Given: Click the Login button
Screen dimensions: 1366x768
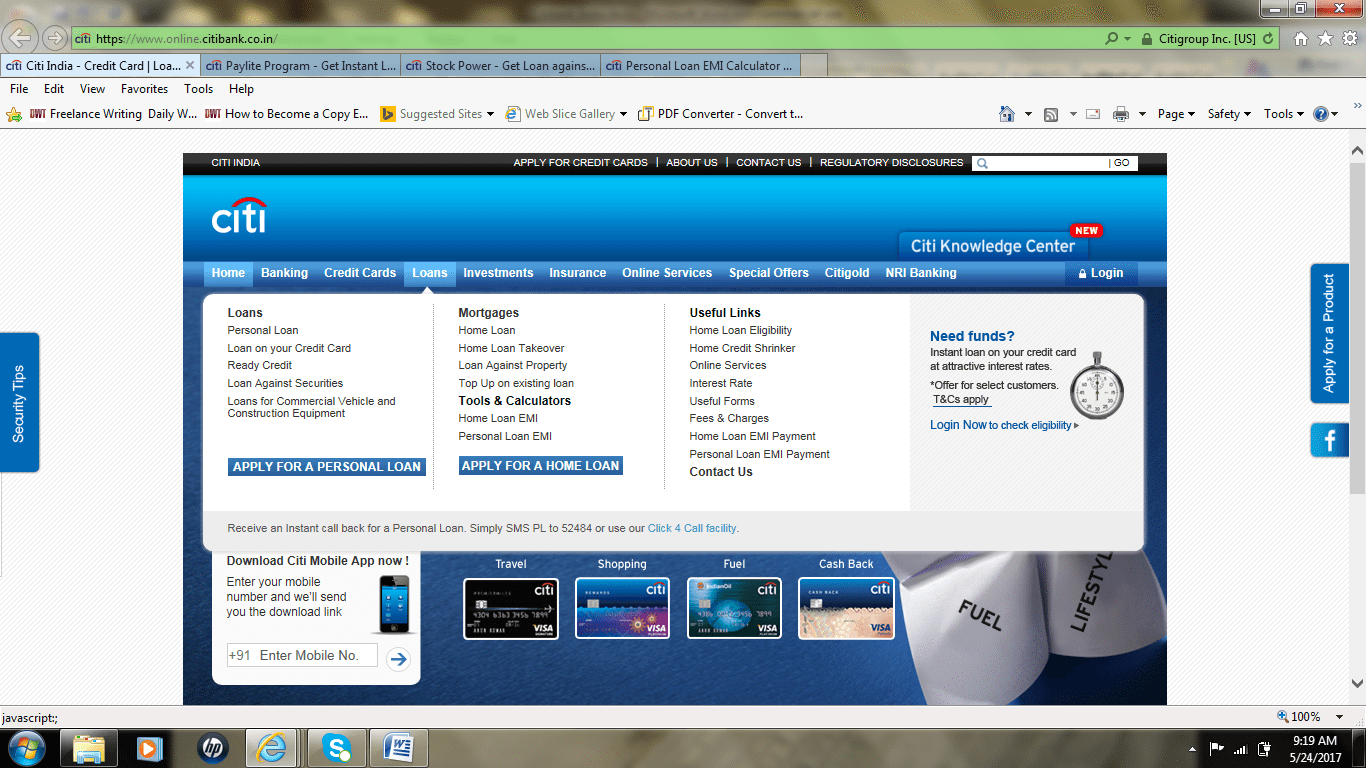Looking at the screenshot, I should click(1100, 273).
